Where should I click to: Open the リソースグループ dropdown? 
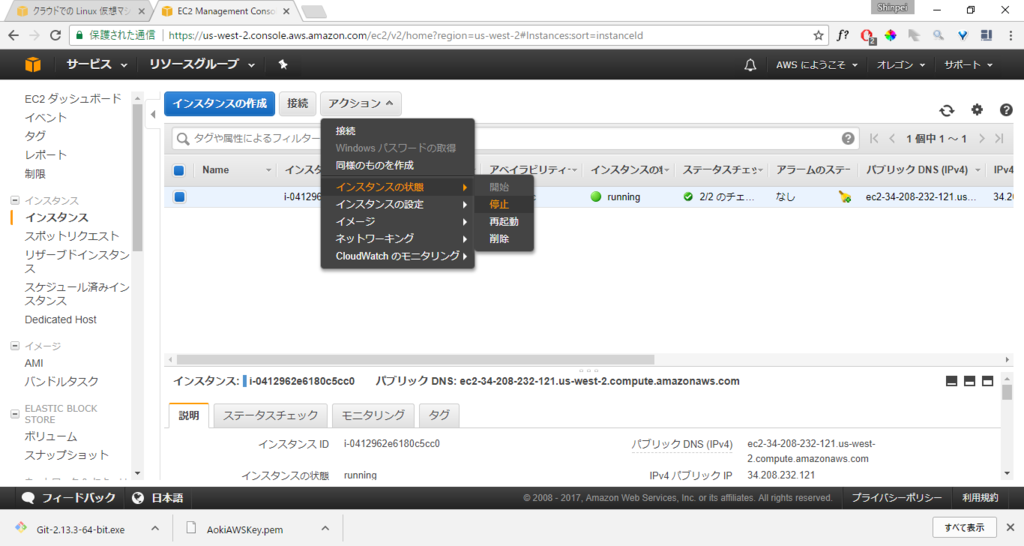(201, 65)
